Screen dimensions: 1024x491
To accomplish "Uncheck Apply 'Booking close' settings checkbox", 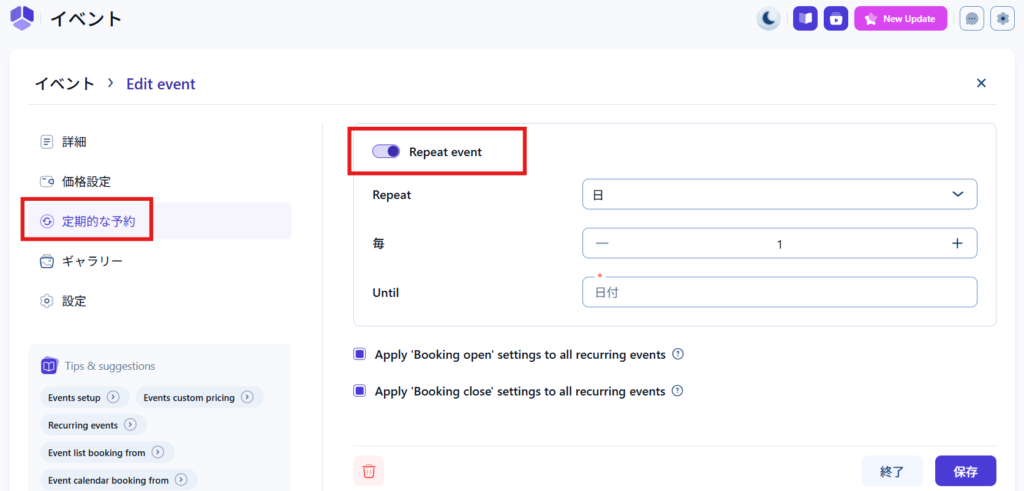I will [x=360, y=391].
